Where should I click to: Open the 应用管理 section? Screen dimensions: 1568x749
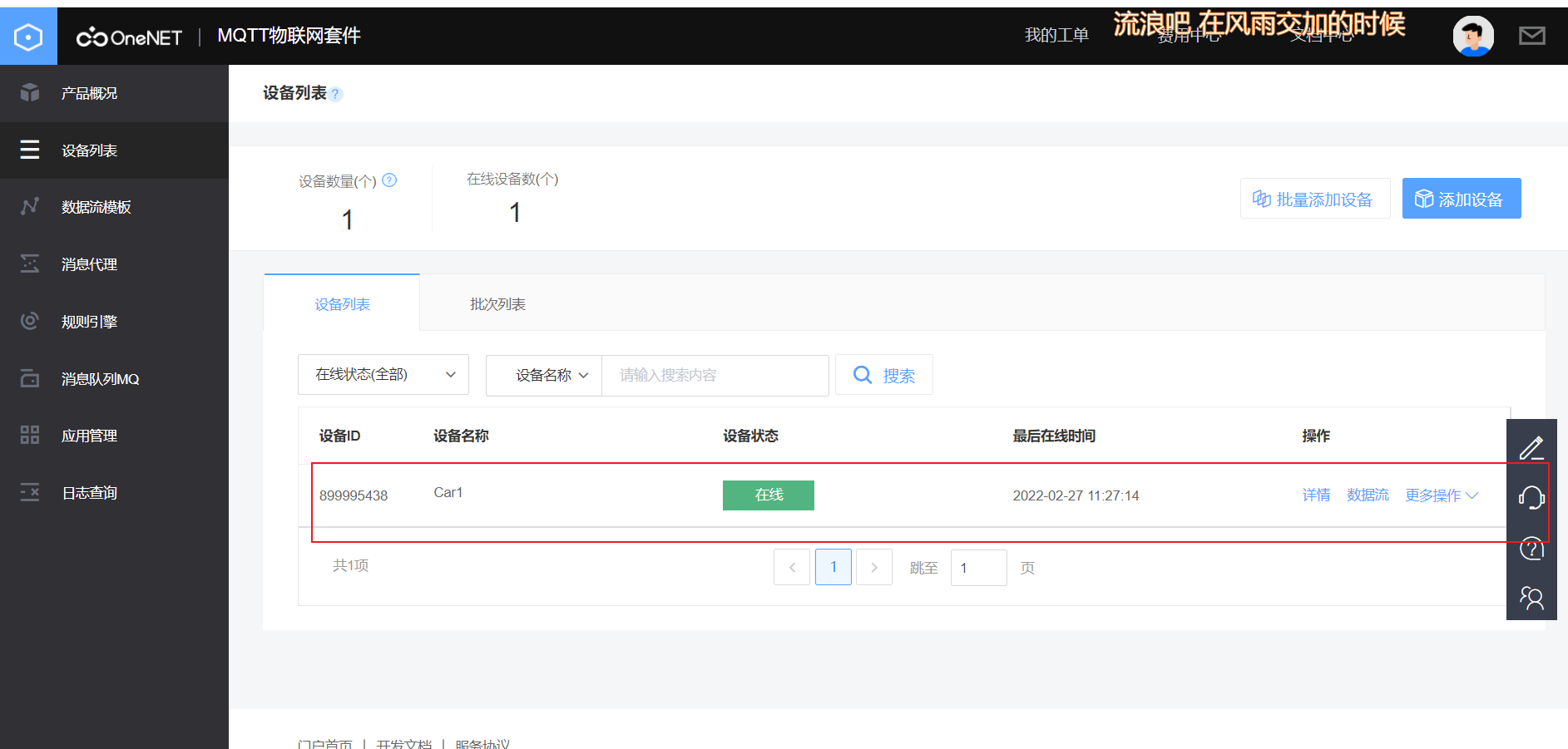88,435
